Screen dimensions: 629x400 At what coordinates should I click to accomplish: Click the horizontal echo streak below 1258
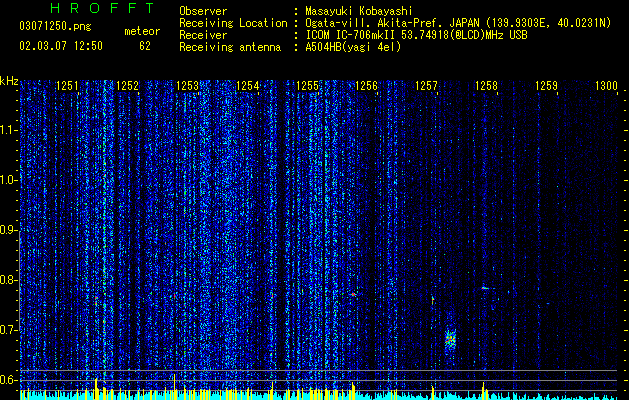tap(487, 288)
